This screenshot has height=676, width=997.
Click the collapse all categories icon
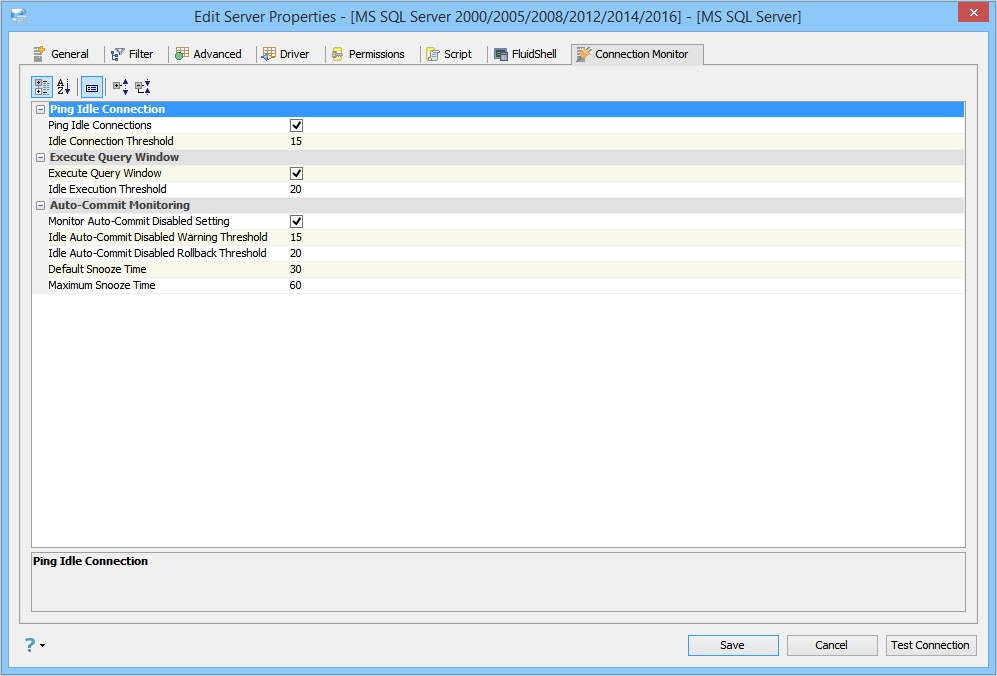[x=143, y=87]
